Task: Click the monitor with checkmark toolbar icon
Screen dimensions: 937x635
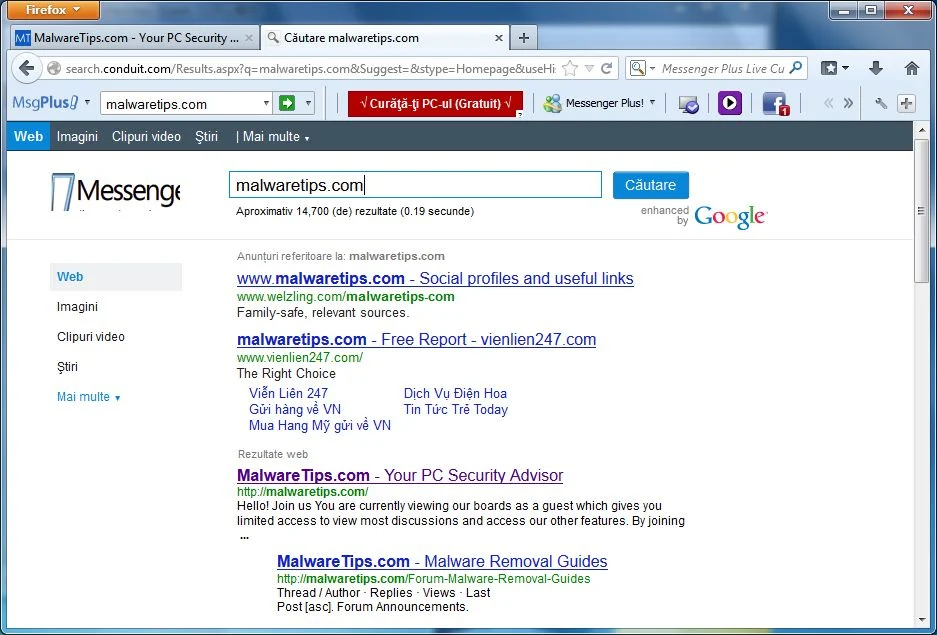Action: 688,105
